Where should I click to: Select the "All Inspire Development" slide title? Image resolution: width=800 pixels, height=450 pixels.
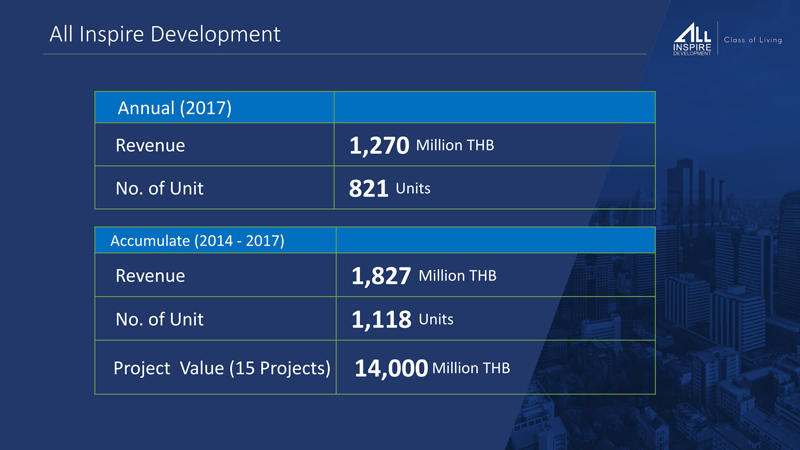[x=165, y=34]
